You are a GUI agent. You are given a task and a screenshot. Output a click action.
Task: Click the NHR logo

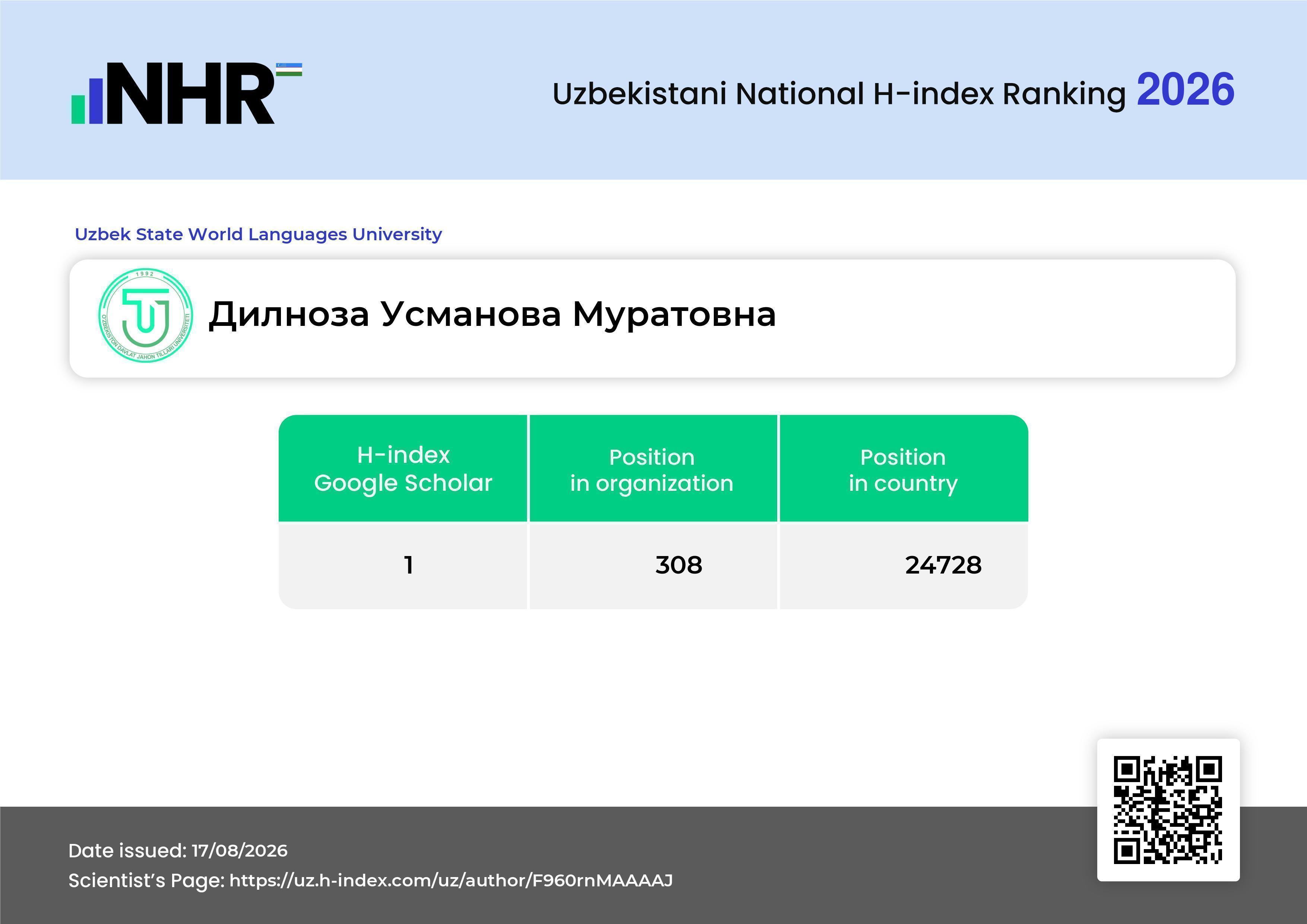pyautogui.click(x=186, y=93)
